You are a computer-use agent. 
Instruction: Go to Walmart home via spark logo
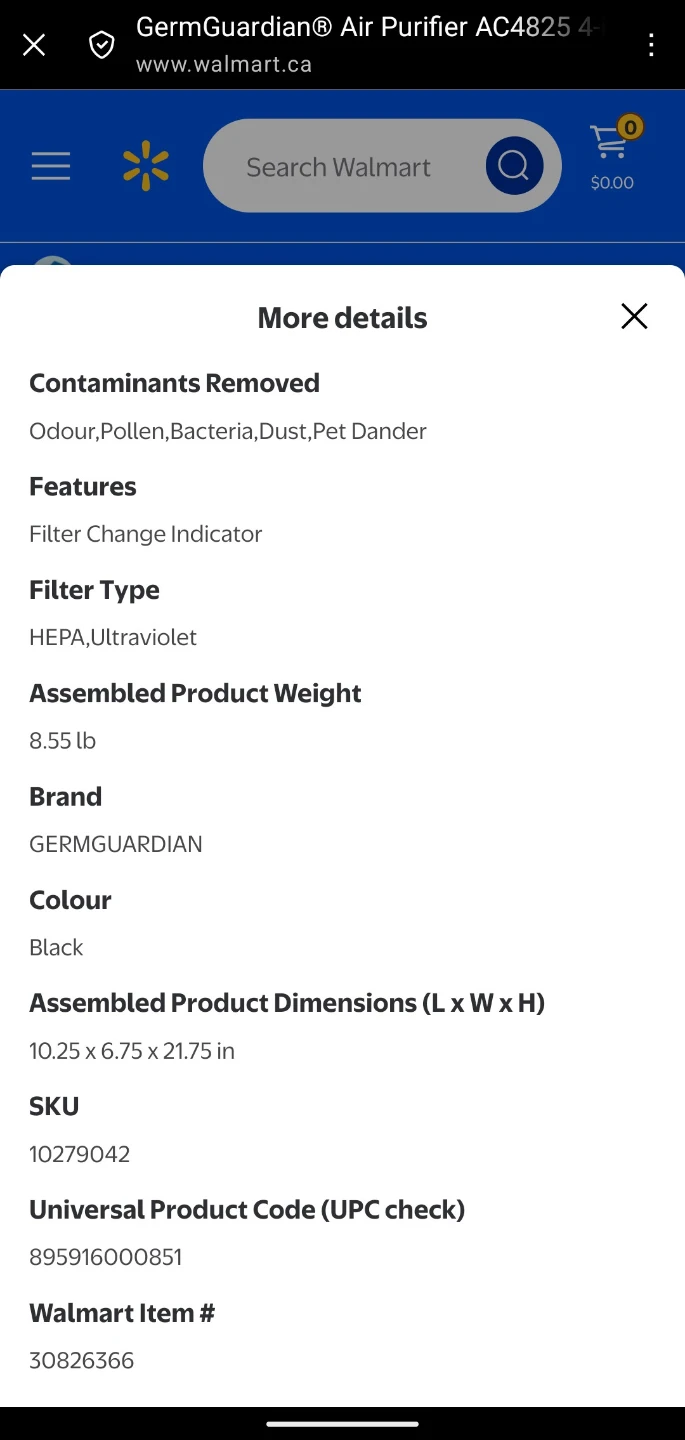tap(146, 166)
